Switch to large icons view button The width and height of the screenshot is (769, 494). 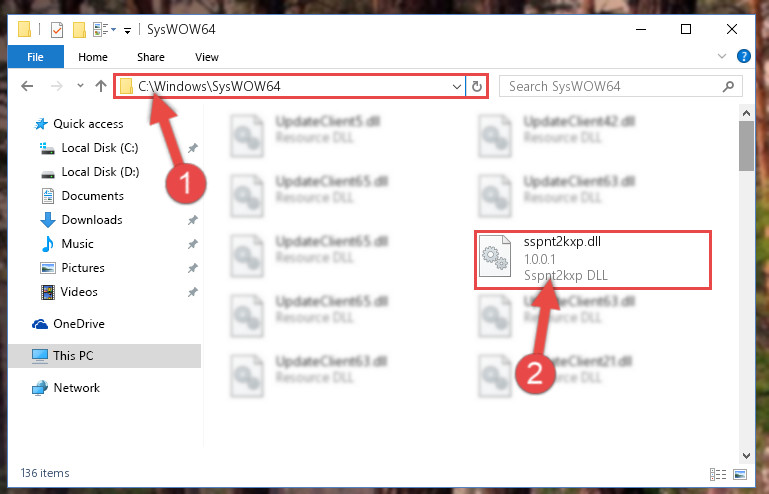[740, 474]
